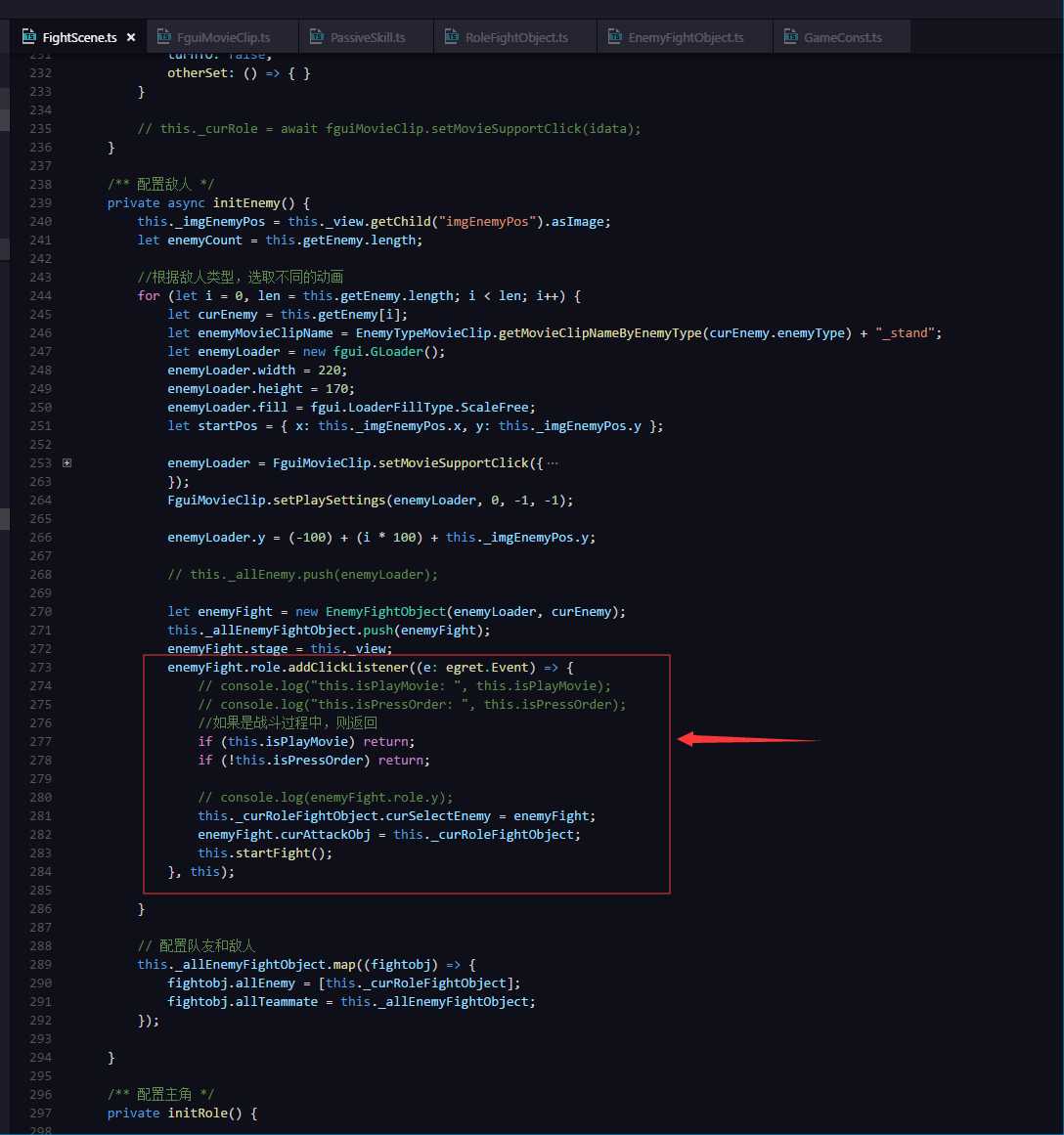
Task: Open the GameConst.ts tab
Action: 842,37
